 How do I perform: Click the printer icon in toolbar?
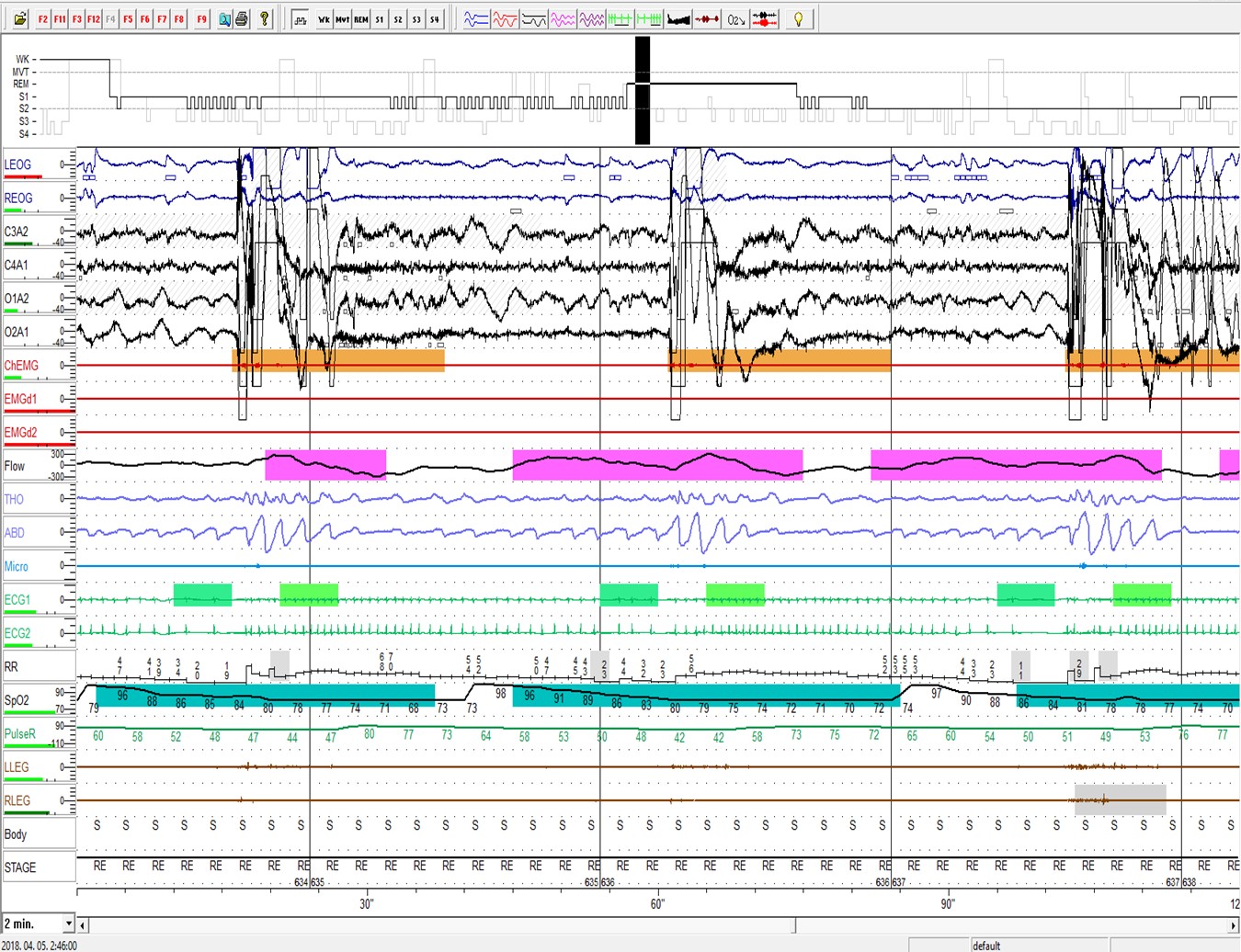(x=242, y=18)
